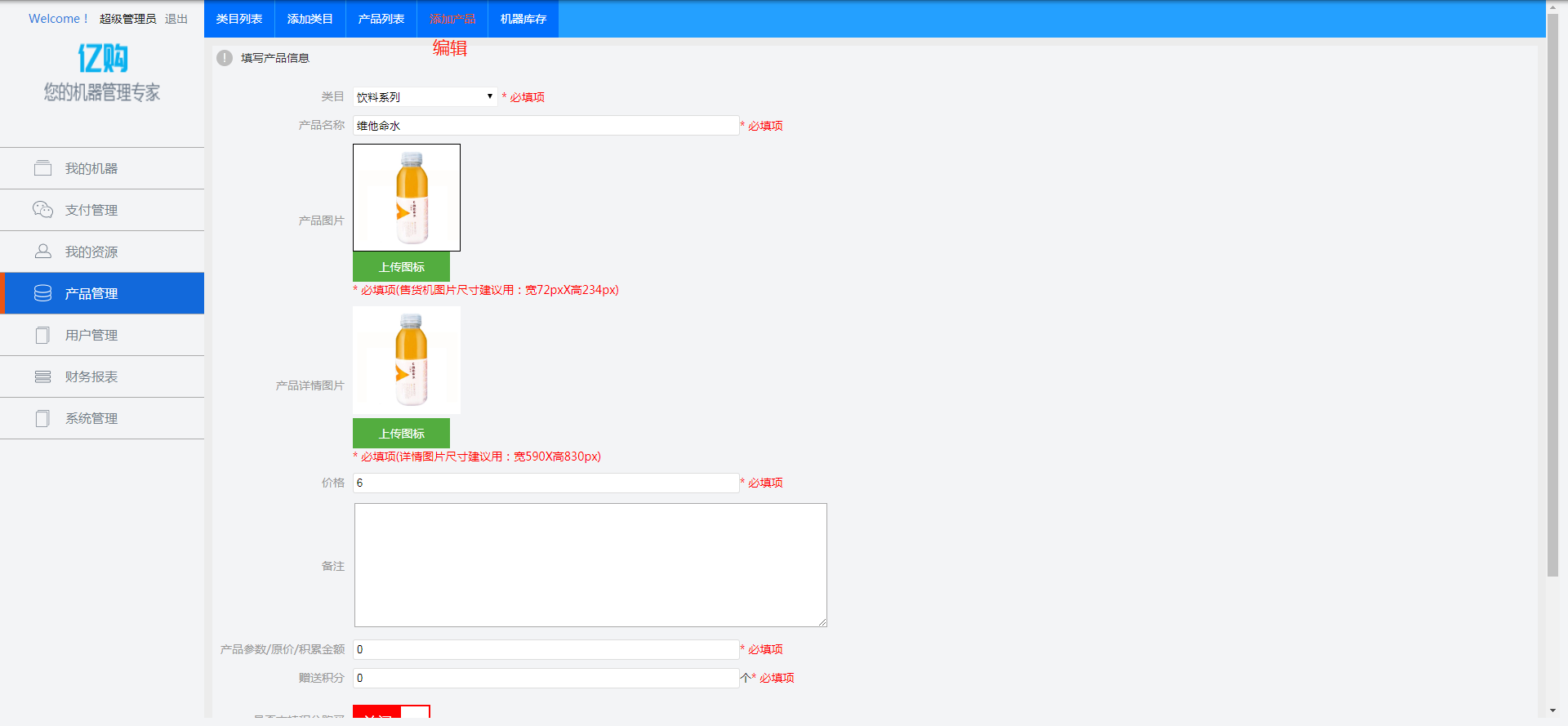Click inside the 备注 text area
The height and width of the screenshot is (726, 1568).
pos(590,565)
